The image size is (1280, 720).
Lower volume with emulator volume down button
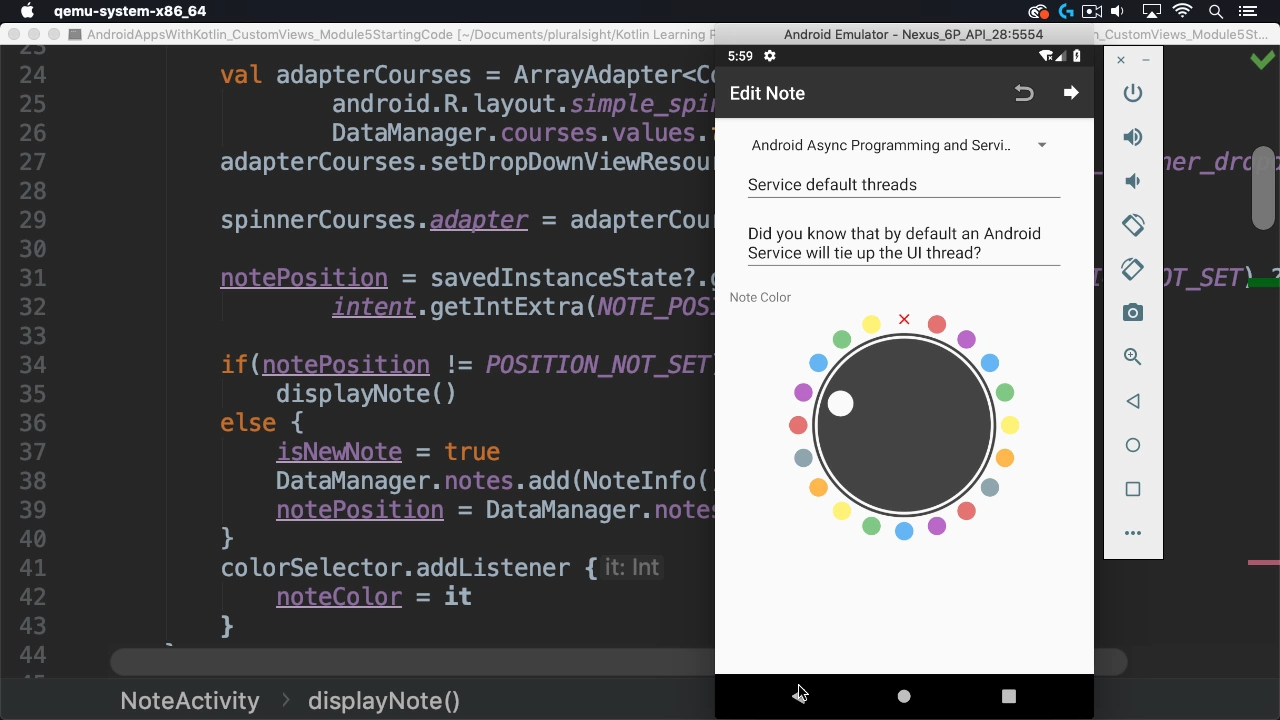[x=1133, y=181]
